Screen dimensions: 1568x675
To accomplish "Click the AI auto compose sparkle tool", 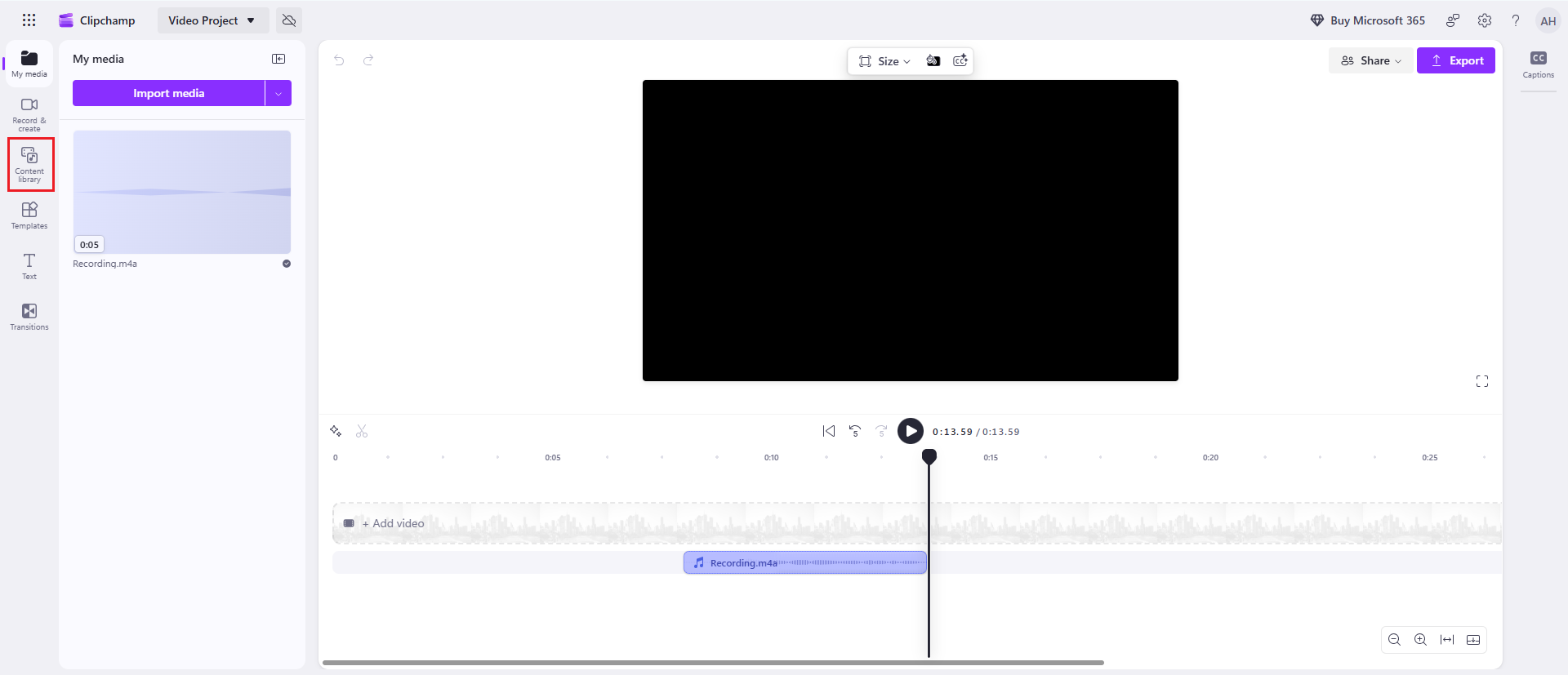I will point(336,431).
